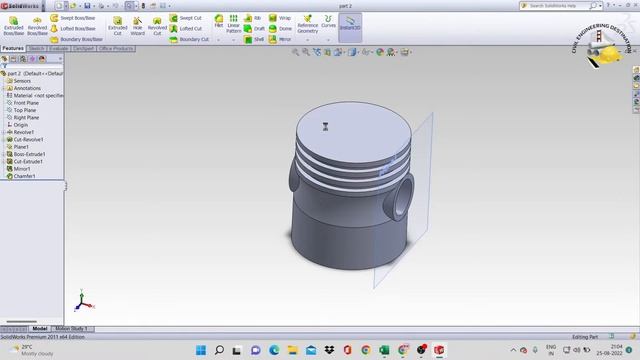Open the New document dropdown arrow
640x360 pixels.
[66, 6]
